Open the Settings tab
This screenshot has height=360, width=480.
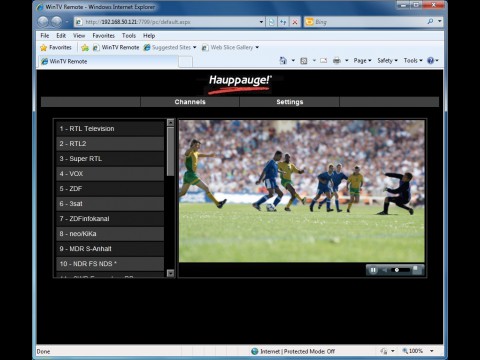tap(290, 102)
